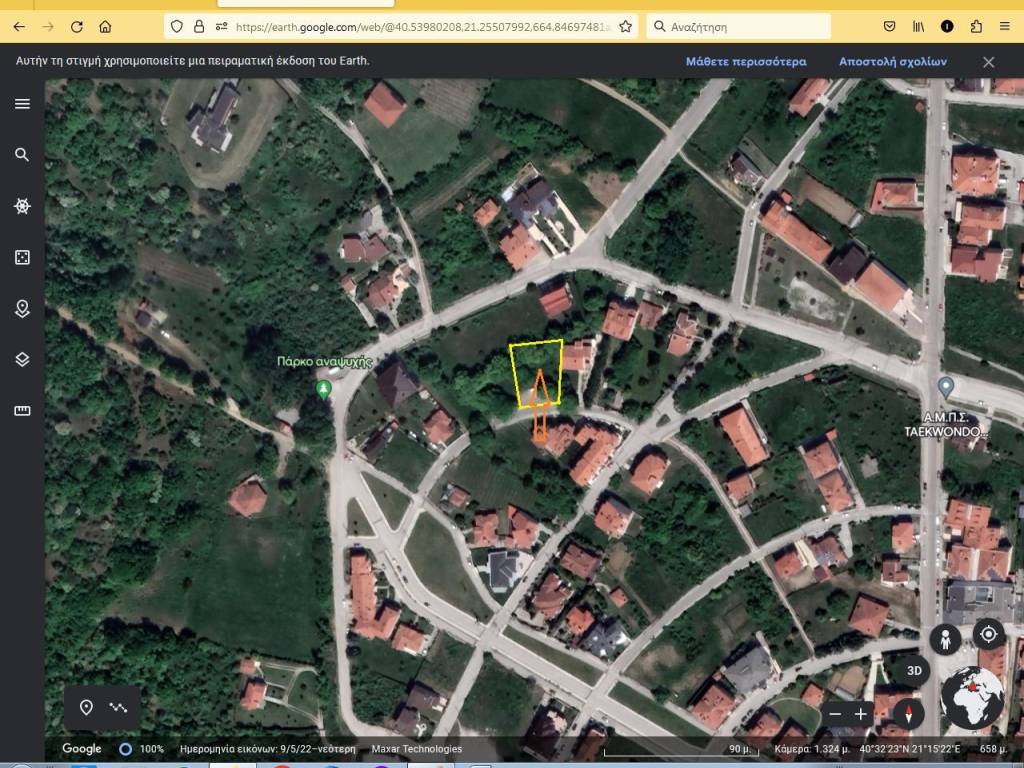1024x768 pixels.
Task: Zoom out with the minus button
Action: 836,714
